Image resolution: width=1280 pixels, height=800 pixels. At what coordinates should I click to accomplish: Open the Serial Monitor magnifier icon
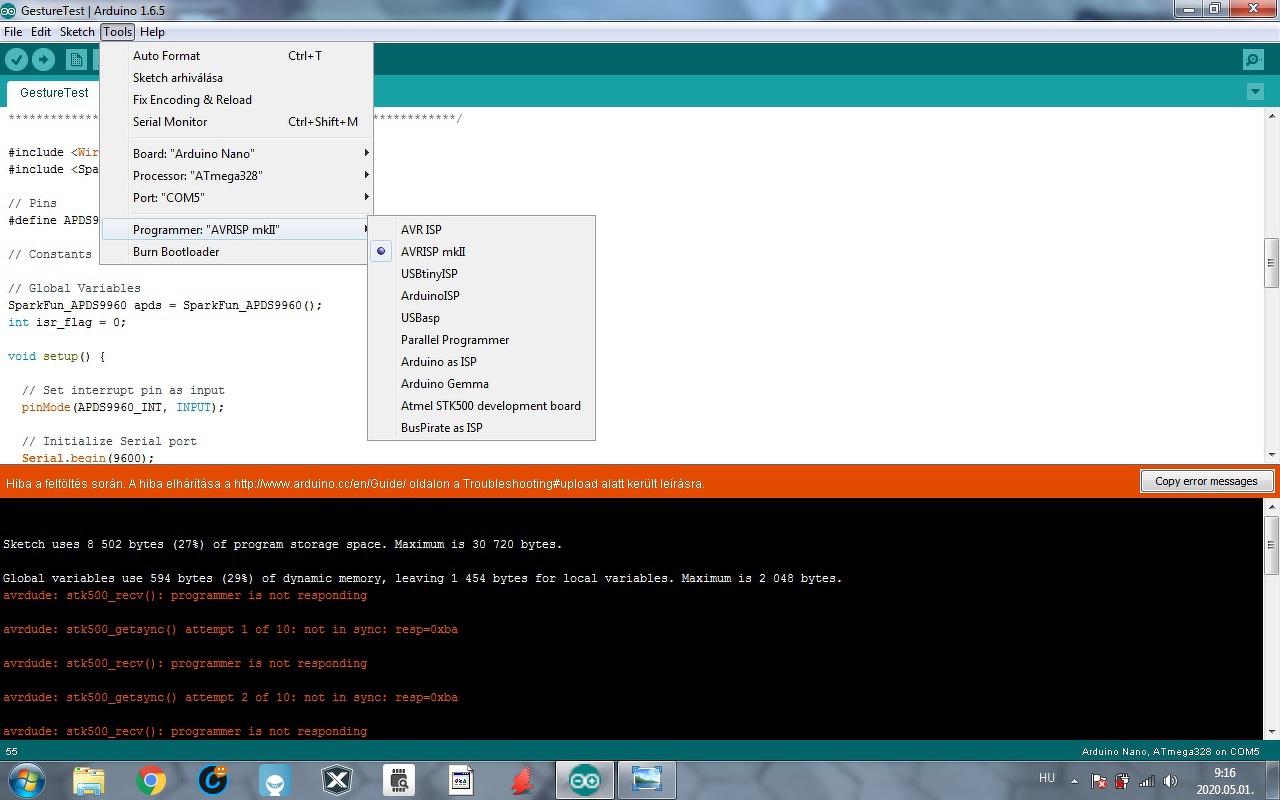click(1253, 60)
